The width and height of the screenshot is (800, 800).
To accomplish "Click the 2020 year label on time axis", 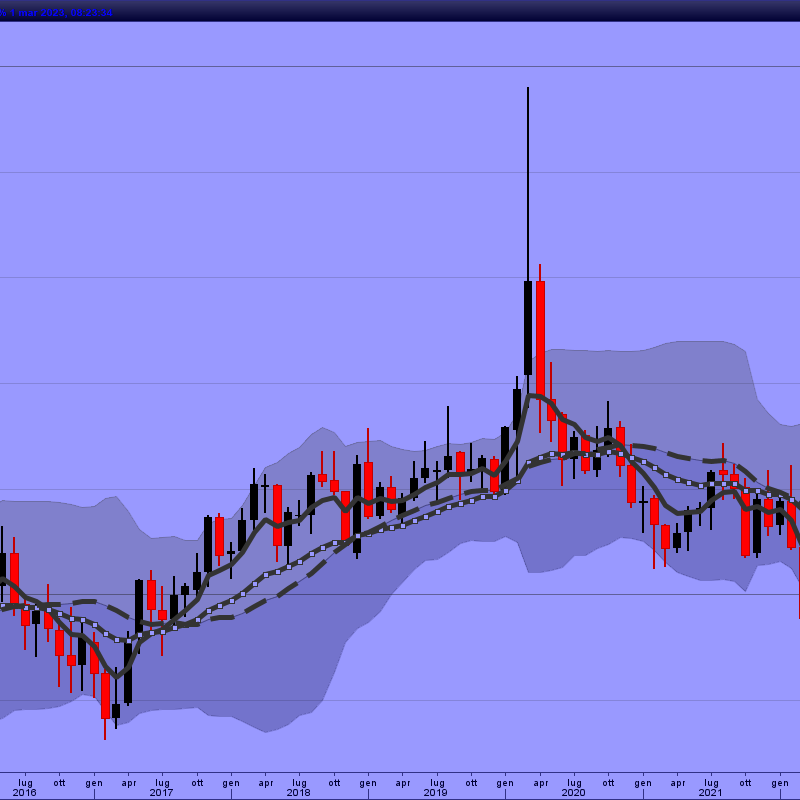I will [x=573, y=792].
